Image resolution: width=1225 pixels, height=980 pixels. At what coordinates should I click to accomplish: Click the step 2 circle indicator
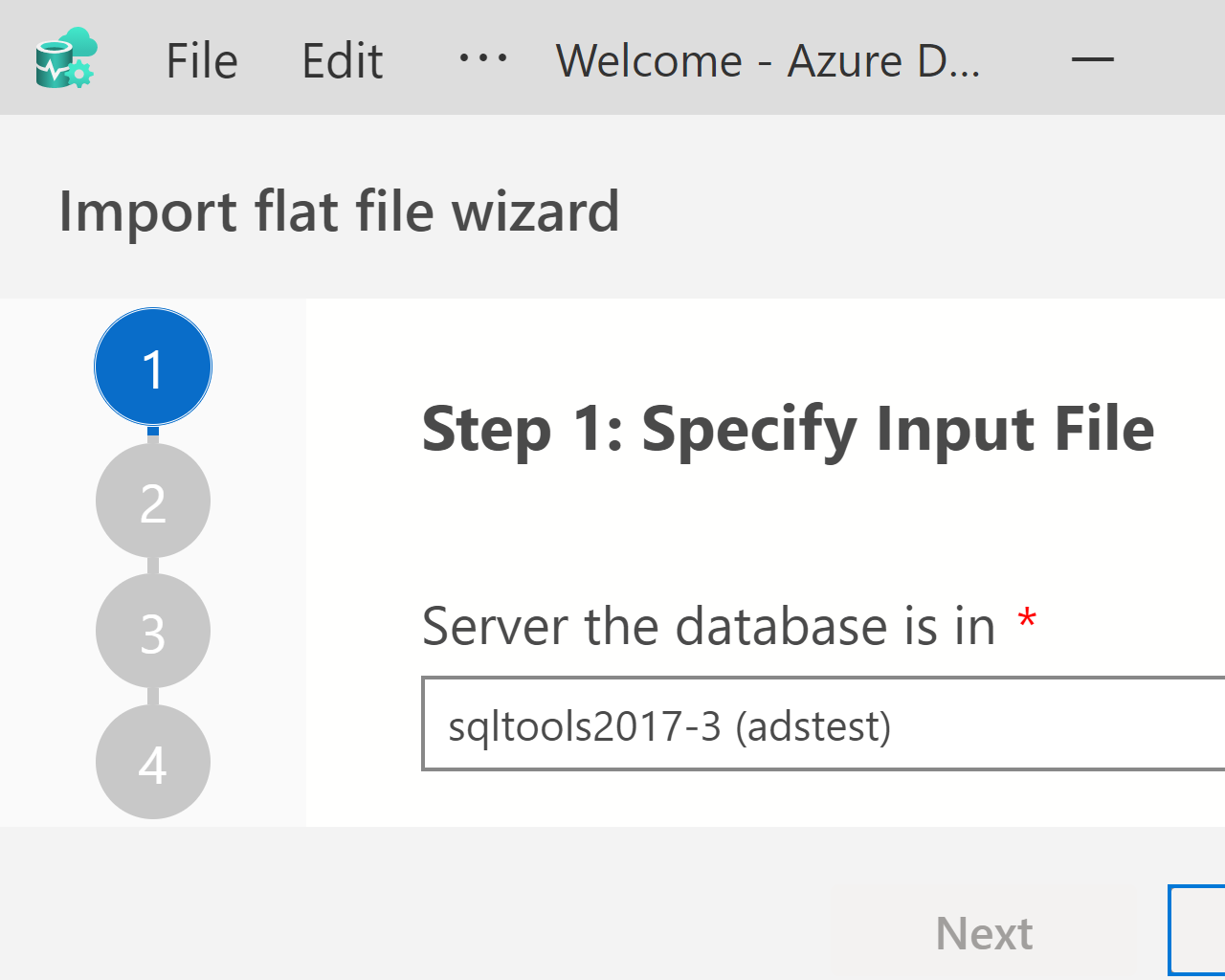tap(152, 501)
